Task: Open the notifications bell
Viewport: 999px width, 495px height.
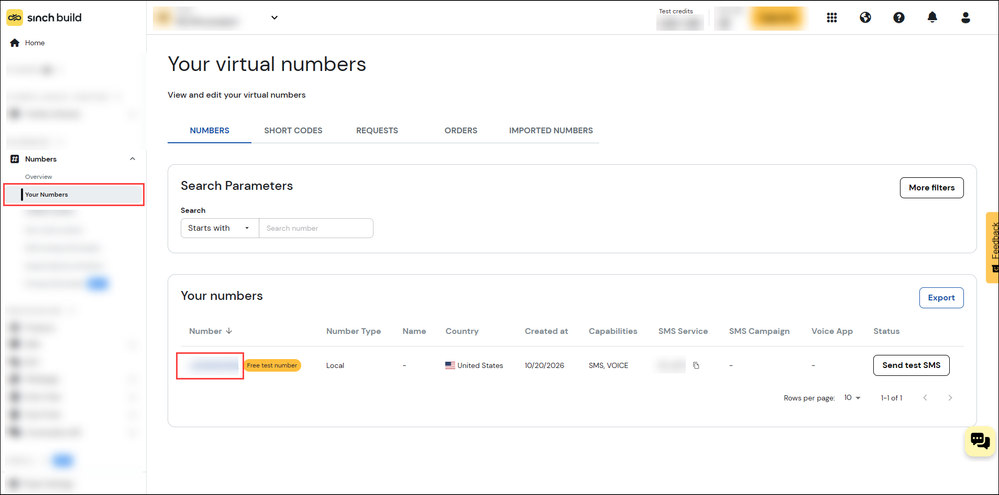Action: [932, 17]
